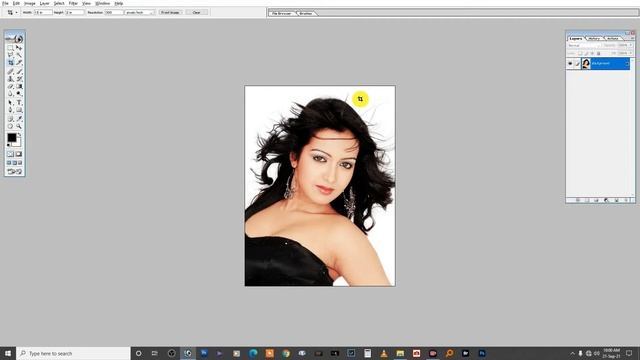Reset to default black and white colors
Image resolution: width=640 pixels, height=360 pixels.
9,145
